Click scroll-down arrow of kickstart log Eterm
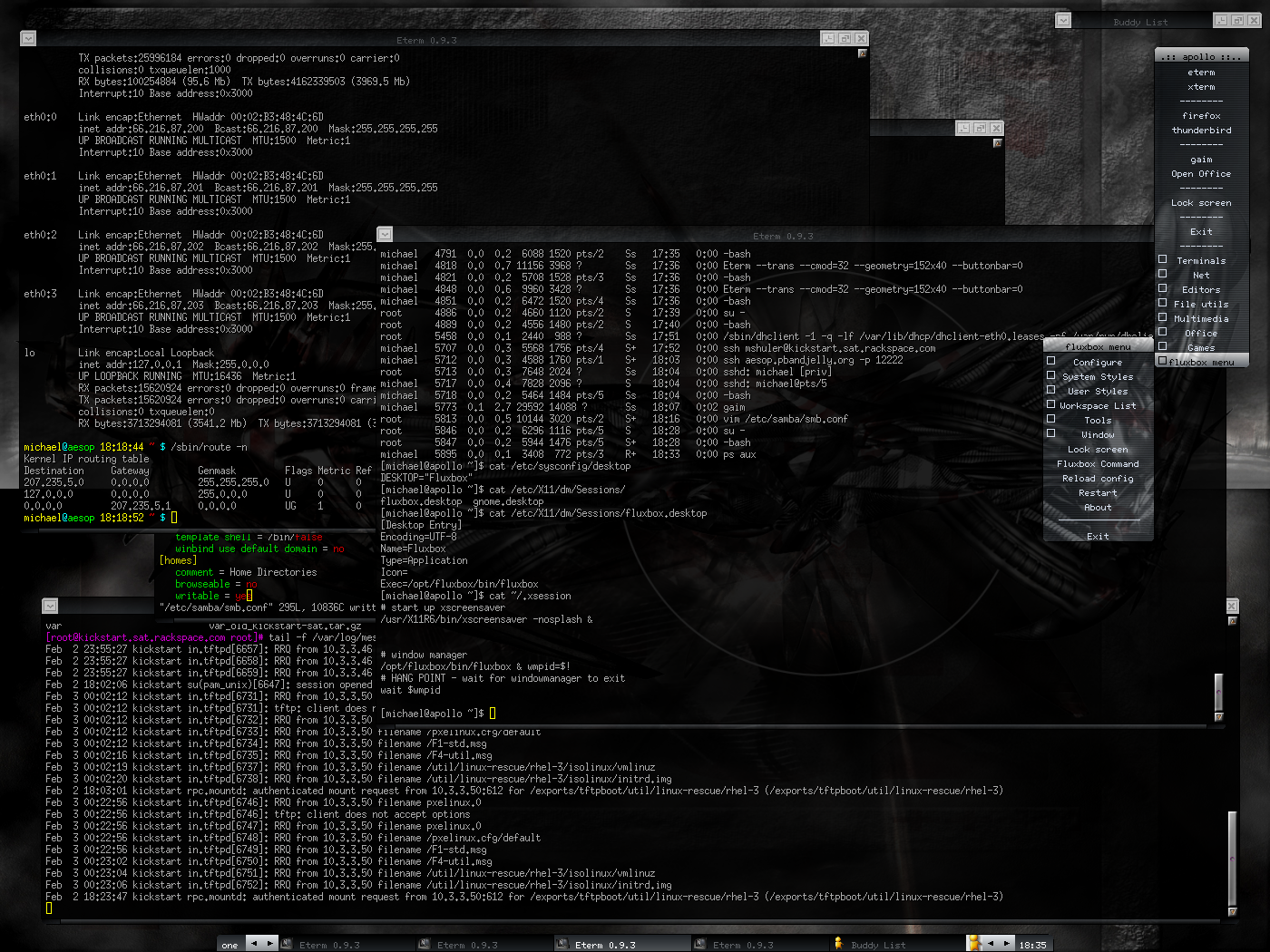Screen dimensions: 1270x952 pos(1232,911)
